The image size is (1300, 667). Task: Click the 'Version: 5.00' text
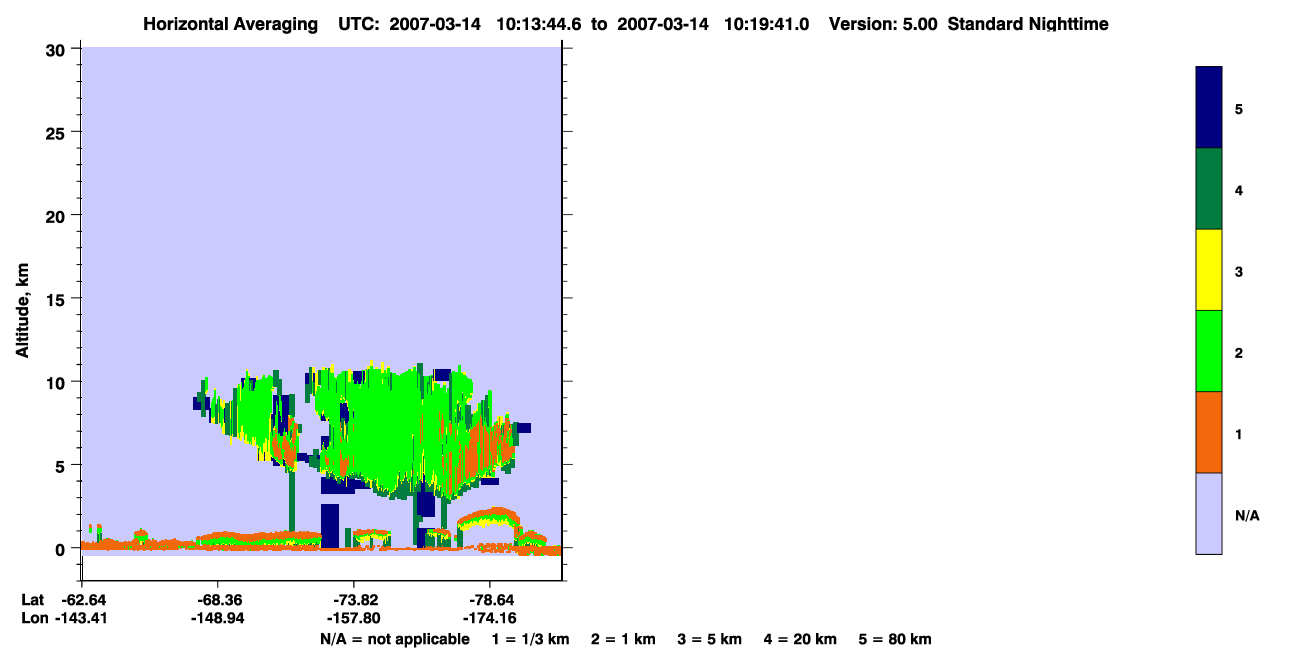point(883,24)
